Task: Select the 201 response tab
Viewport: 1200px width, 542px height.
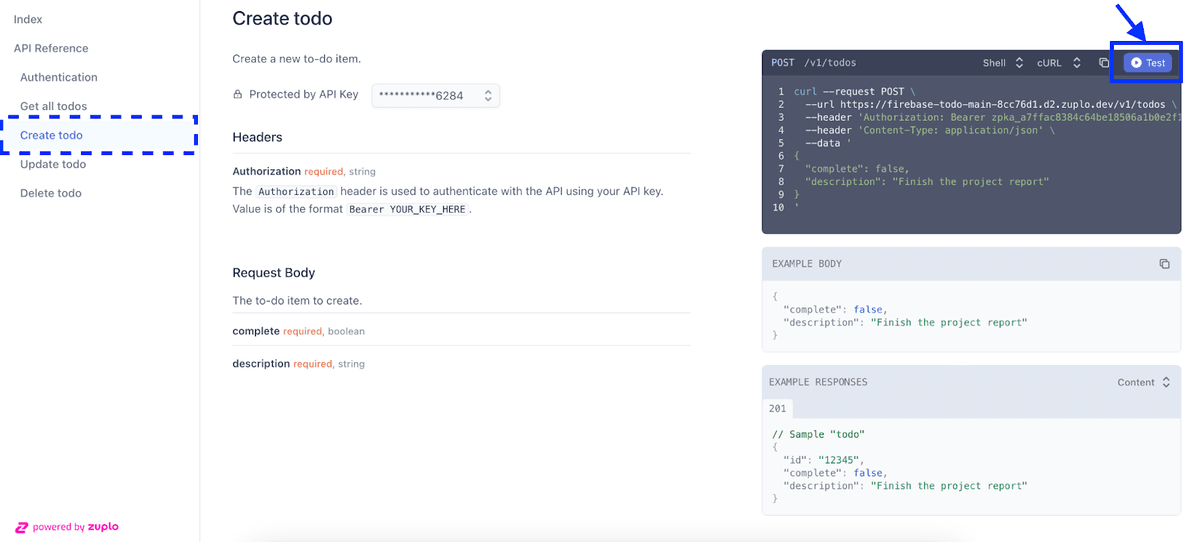Action: (x=777, y=408)
